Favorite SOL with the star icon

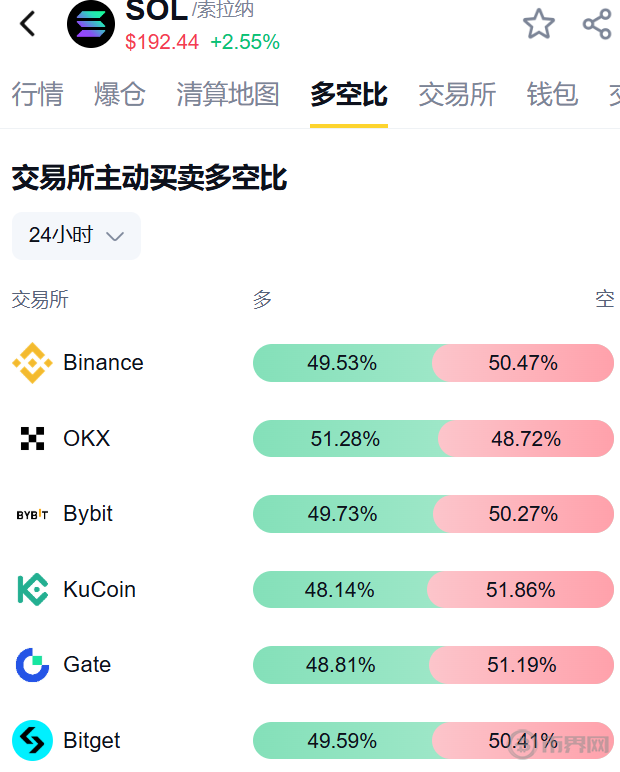pyautogui.click(x=539, y=24)
